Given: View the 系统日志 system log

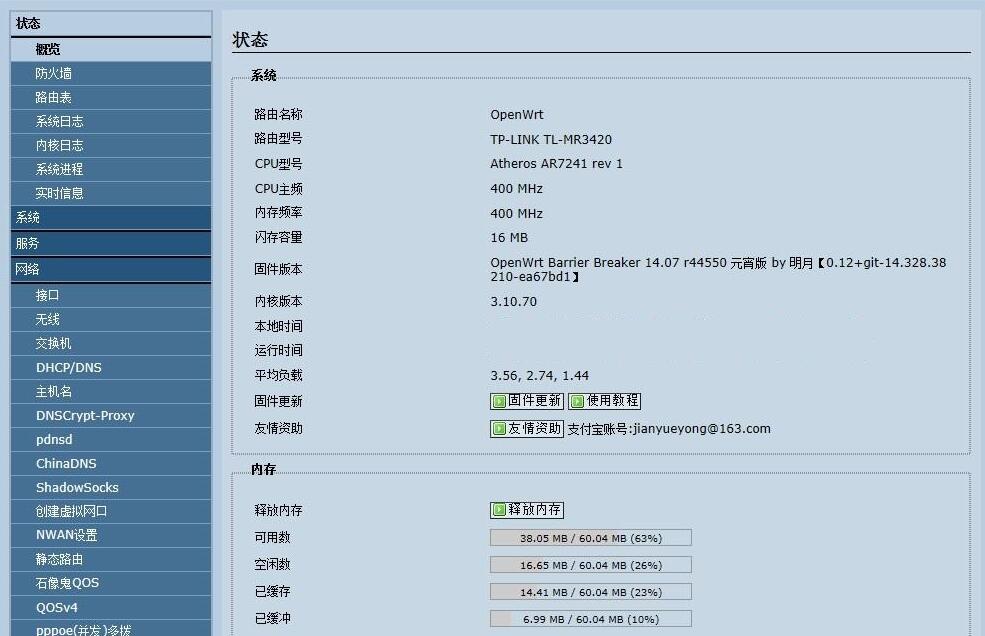Looking at the screenshot, I should pos(60,121).
